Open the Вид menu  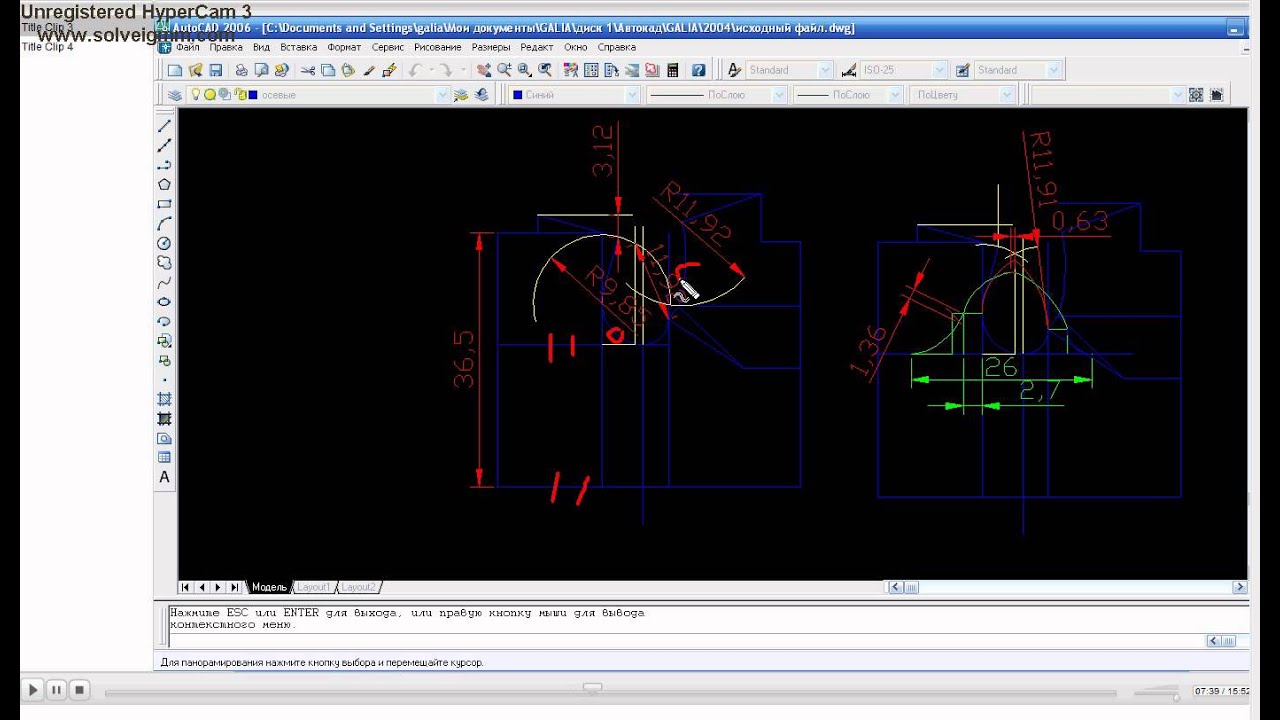point(261,47)
